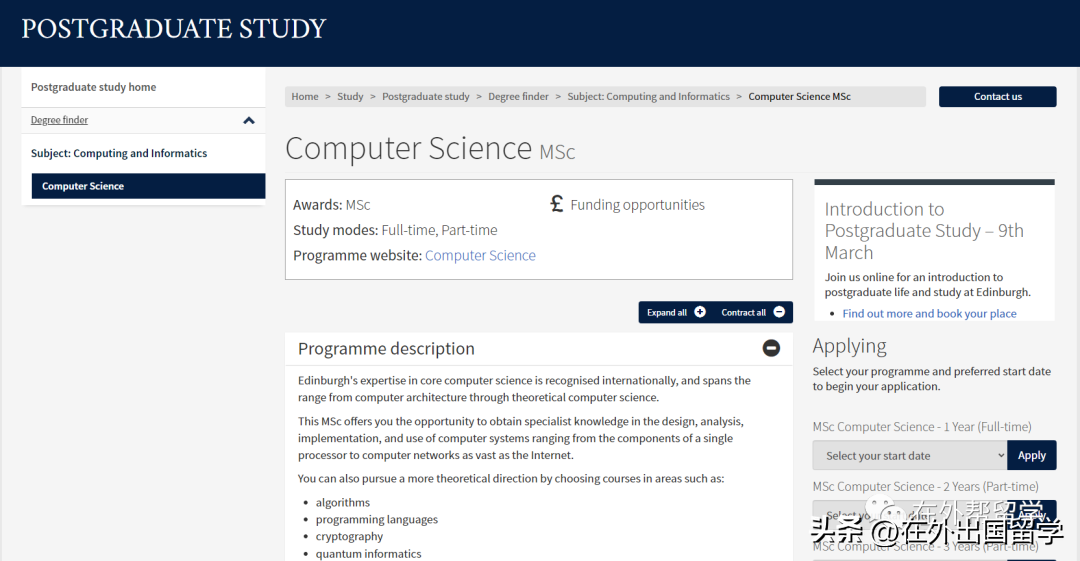Click the 'quantum informatics' list item
This screenshot has height=561, width=1080.
368,553
